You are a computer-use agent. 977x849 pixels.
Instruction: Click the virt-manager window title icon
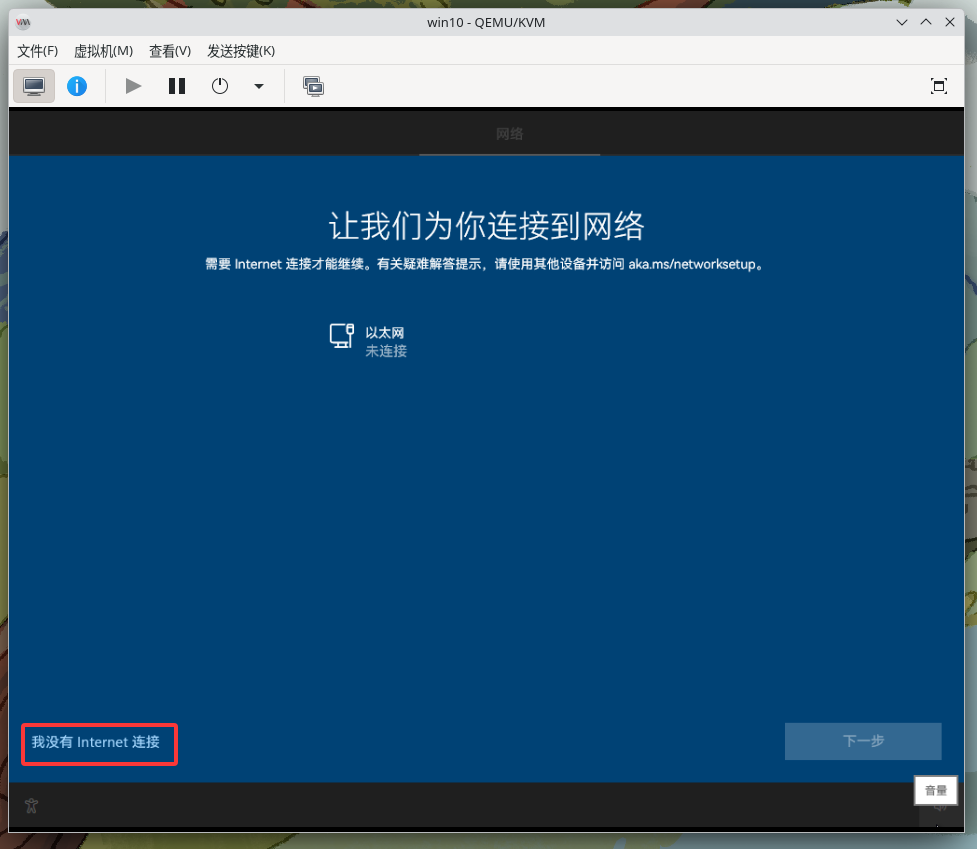pos(23,22)
